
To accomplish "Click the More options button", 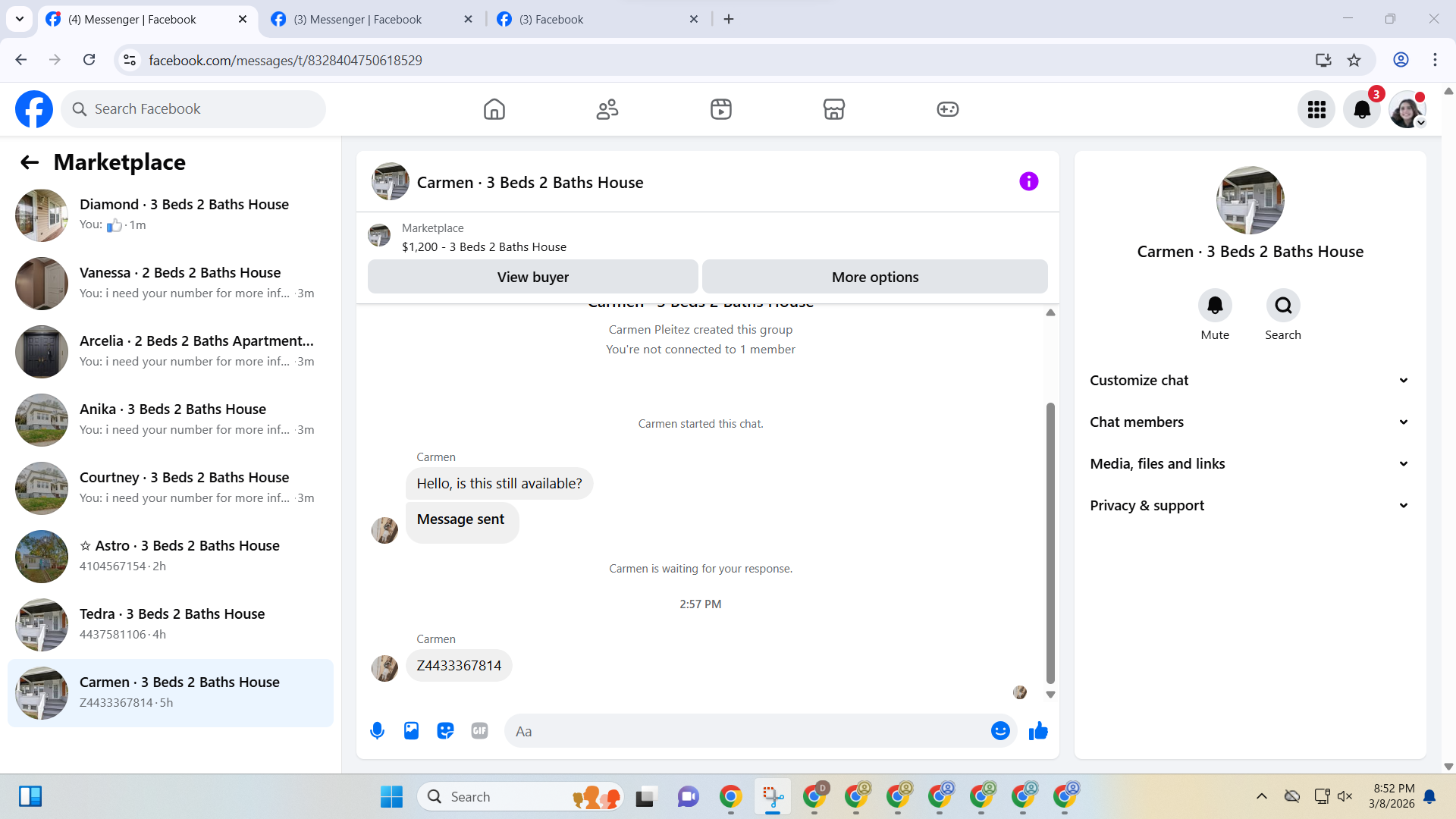I will coord(874,277).
